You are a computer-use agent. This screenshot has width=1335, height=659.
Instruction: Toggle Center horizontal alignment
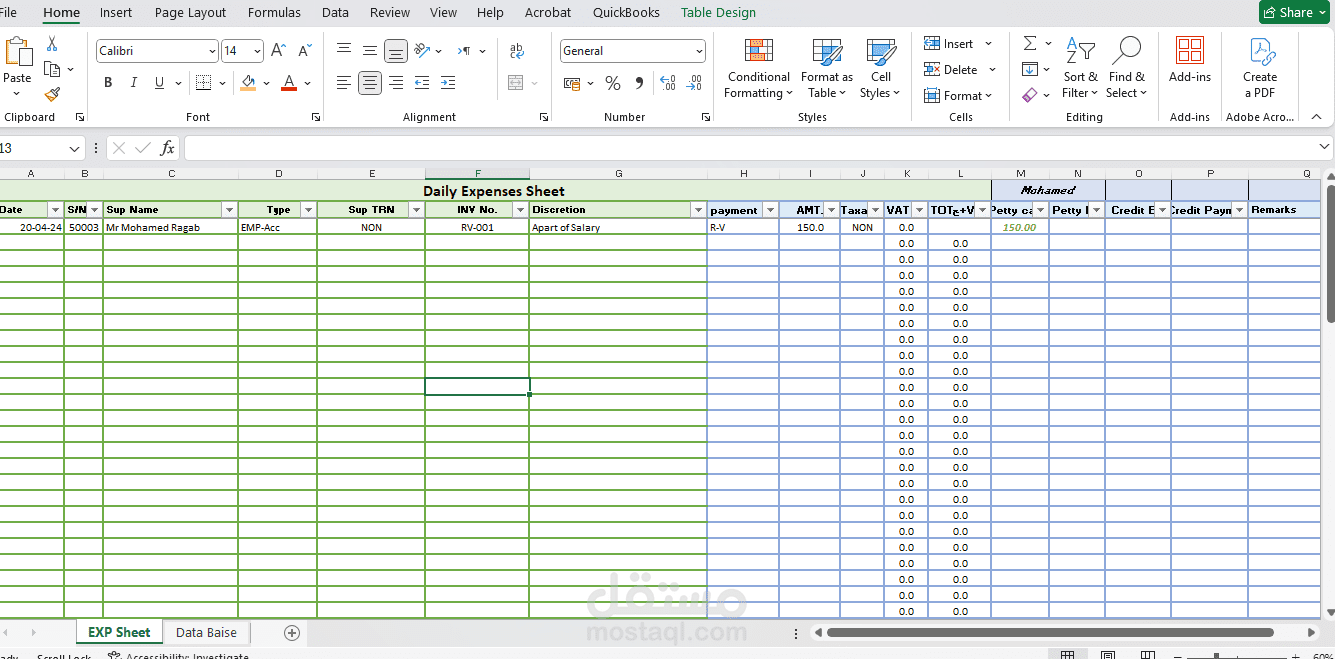tap(370, 83)
